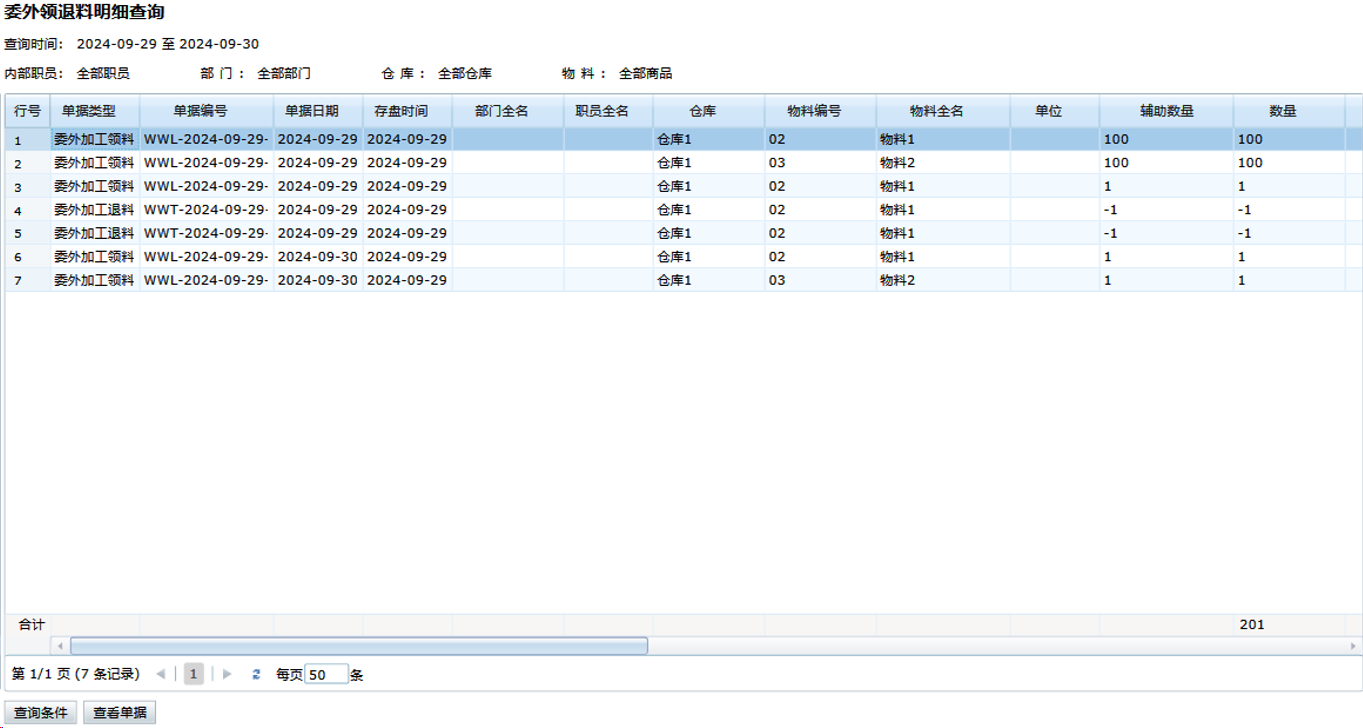The width and height of the screenshot is (1363, 728).
Task: Click the records-per-page input field
Action: click(326, 675)
